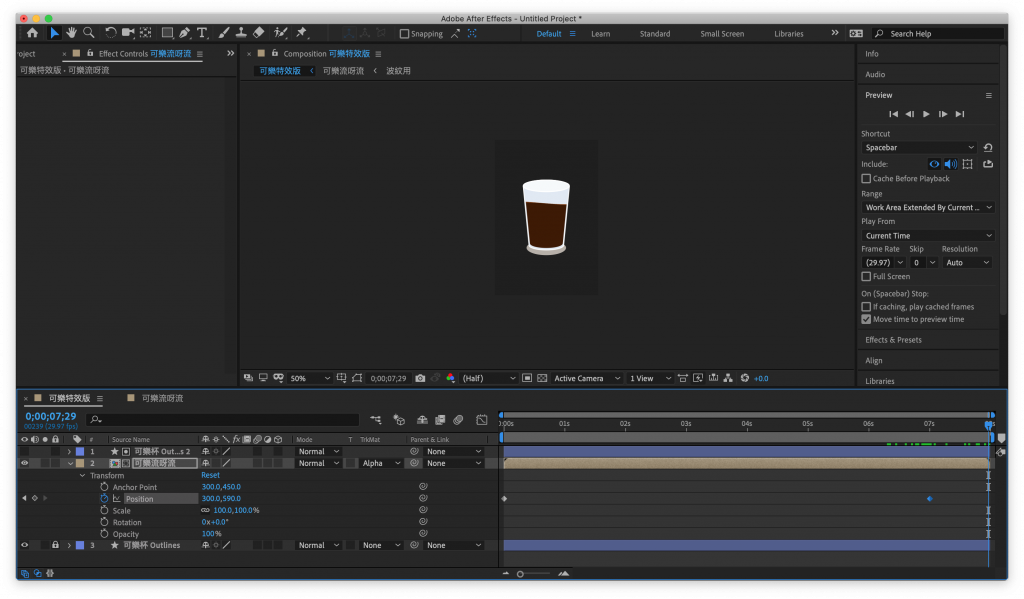Select the Zoom magnifier tool
The width and height of the screenshot is (1024, 599).
(89, 33)
